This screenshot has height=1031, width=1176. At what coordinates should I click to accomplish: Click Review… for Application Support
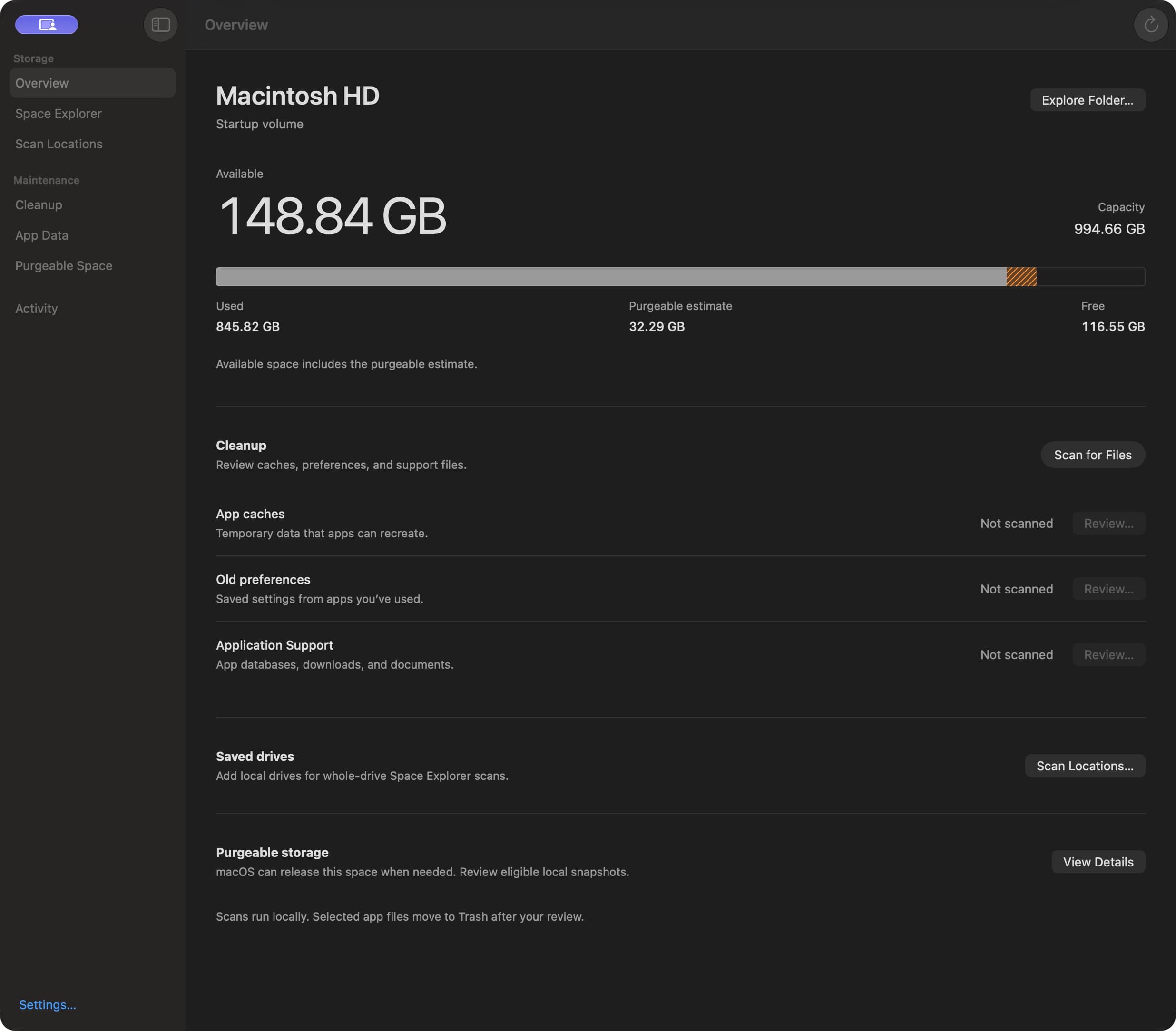point(1109,654)
